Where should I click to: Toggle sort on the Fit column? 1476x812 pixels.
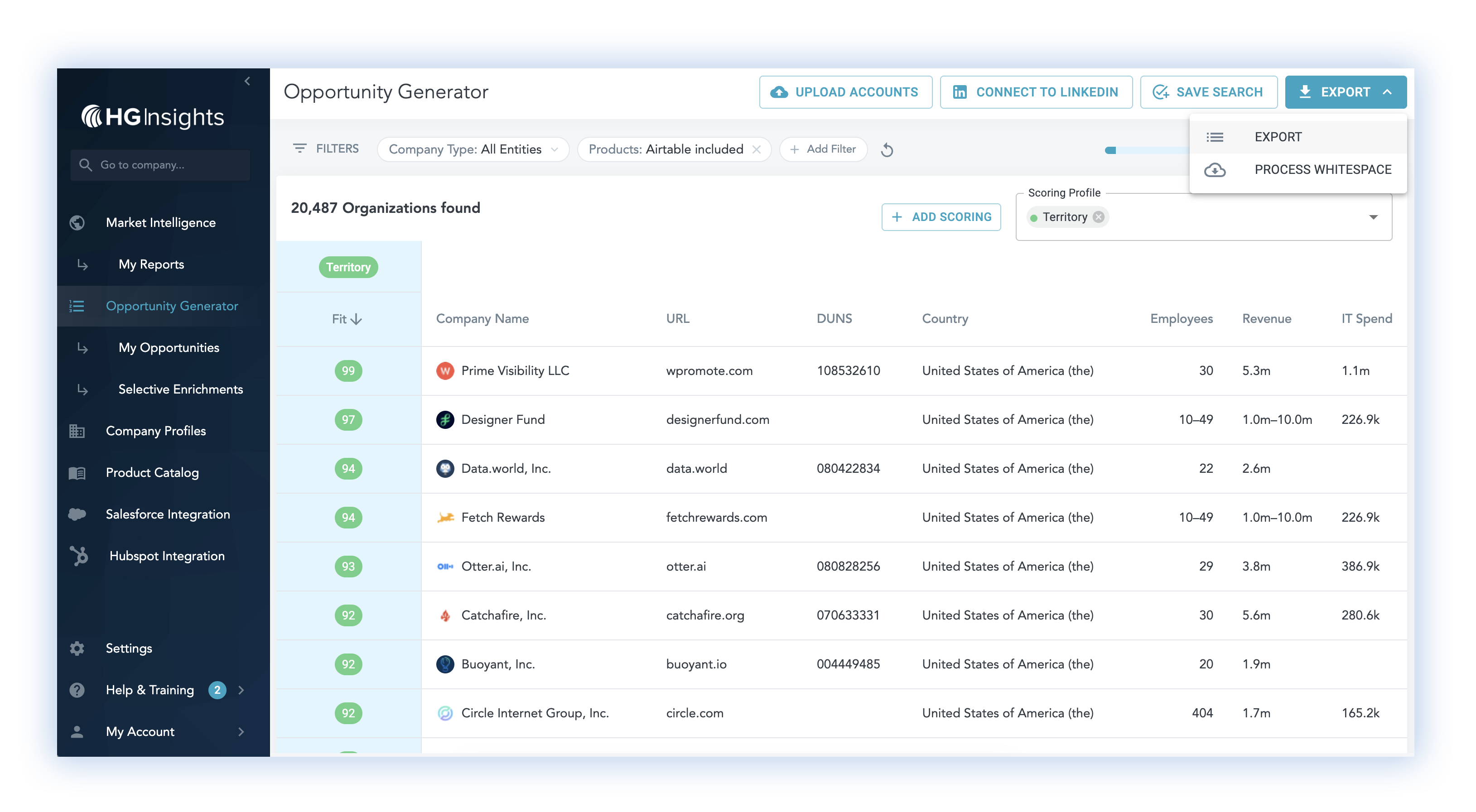pos(347,319)
